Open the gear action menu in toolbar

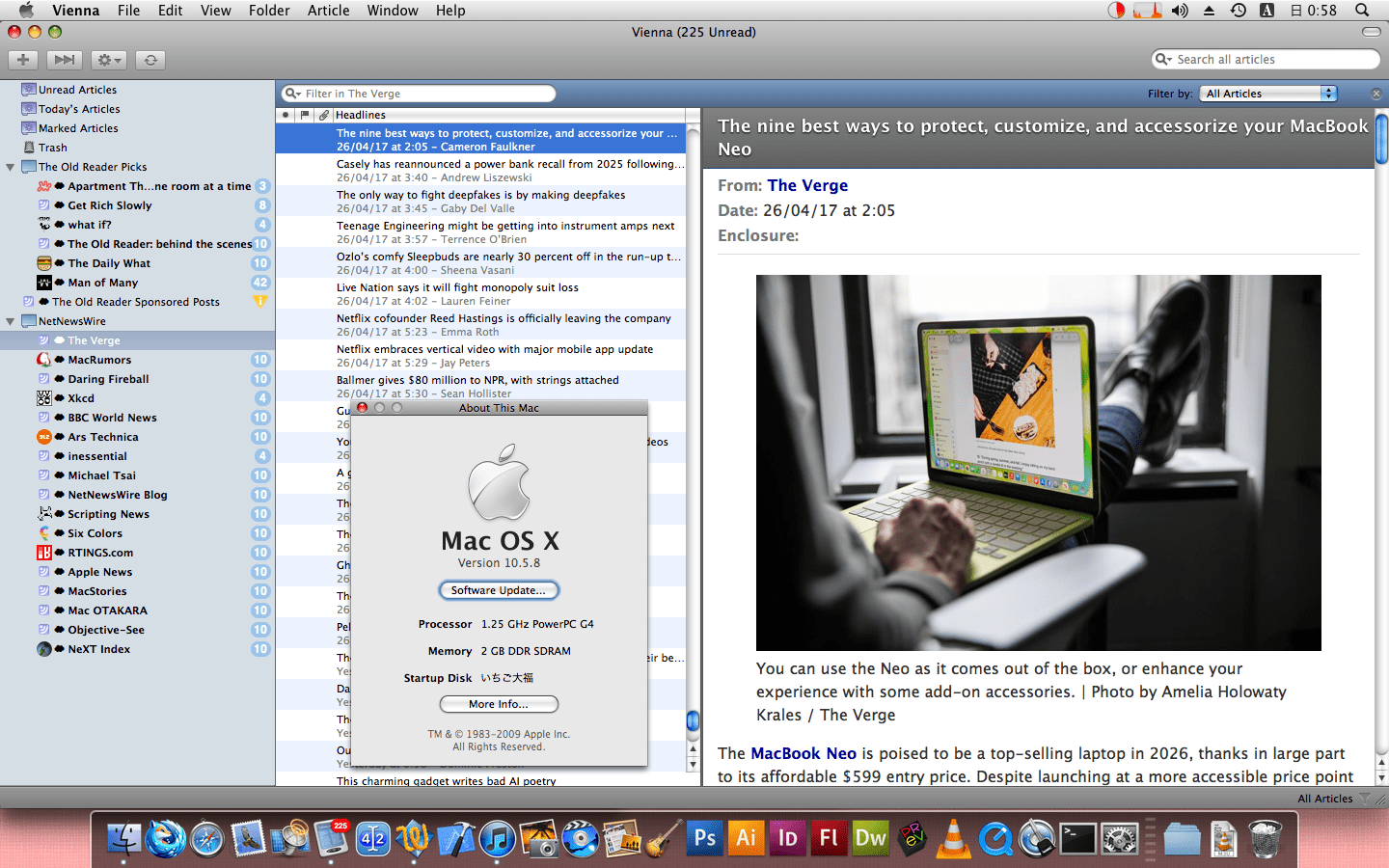click(x=109, y=60)
